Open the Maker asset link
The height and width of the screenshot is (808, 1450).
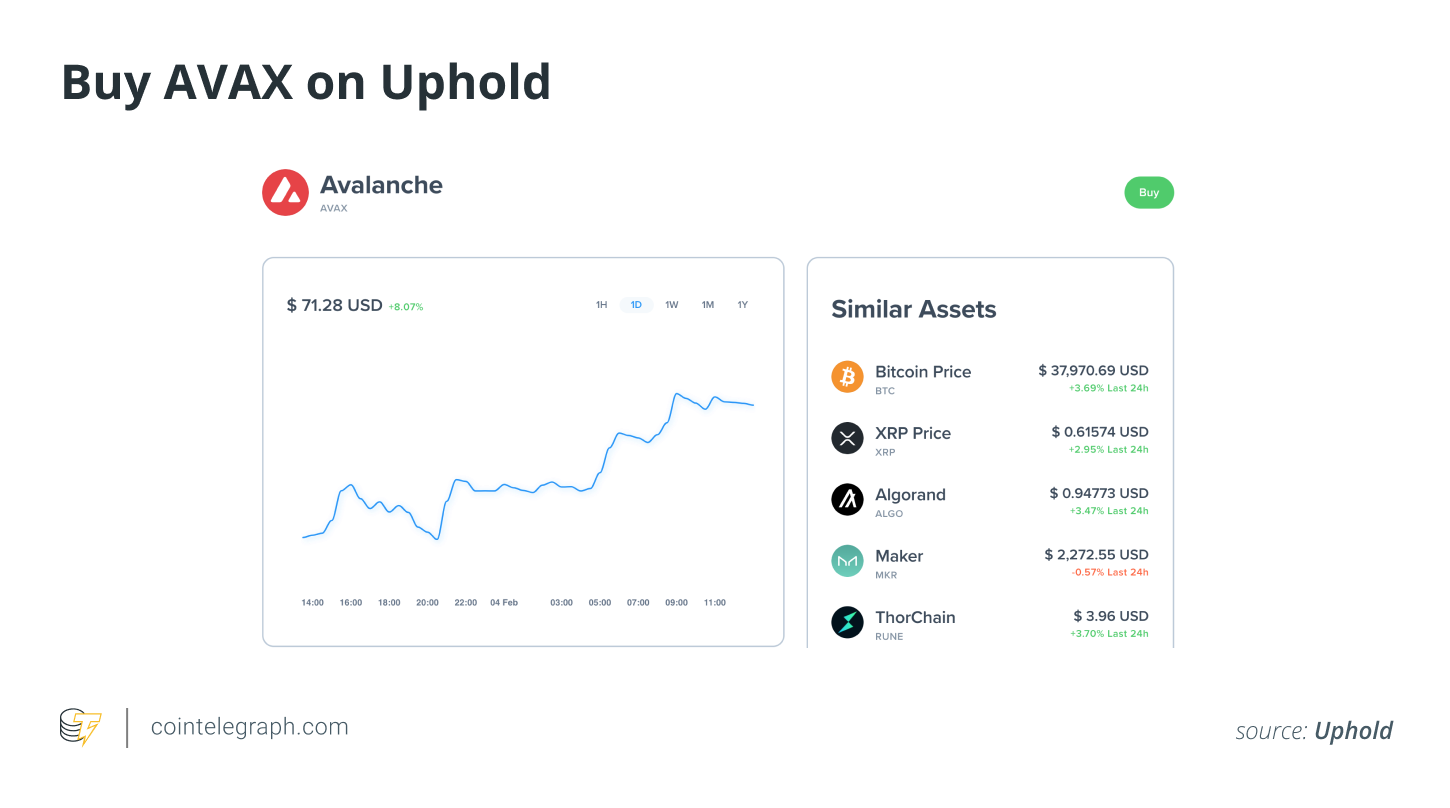[x=898, y=556]
